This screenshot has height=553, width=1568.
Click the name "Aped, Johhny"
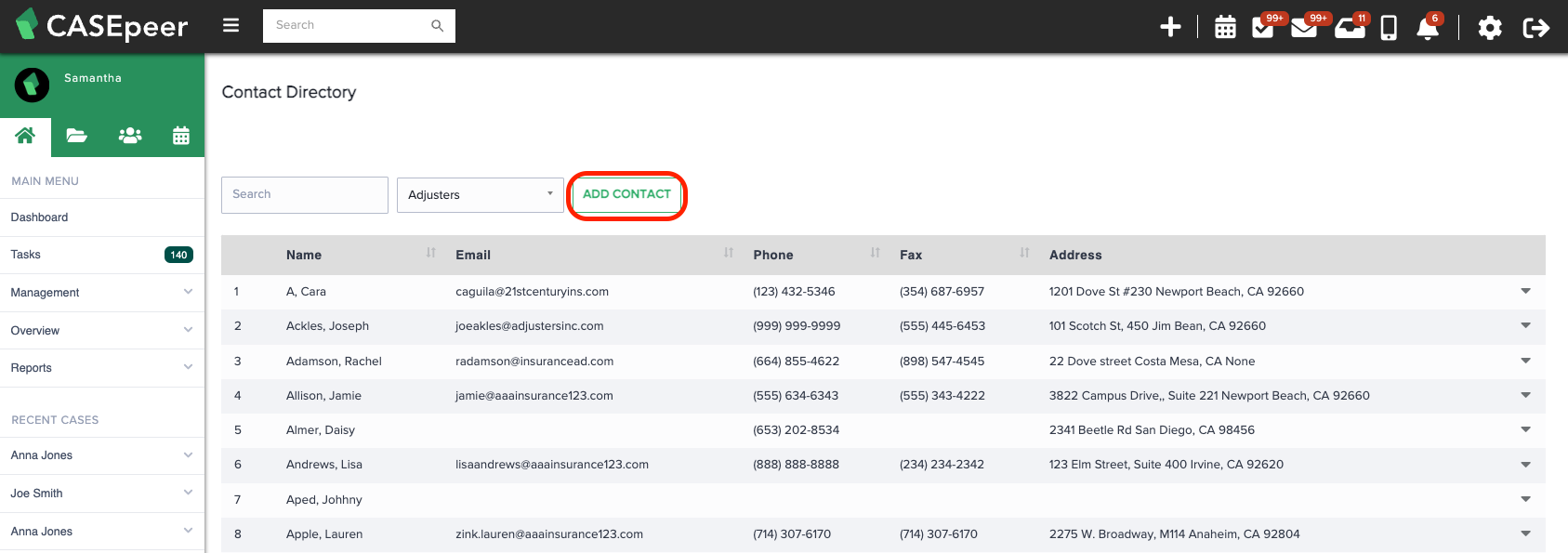(x=324, y=500)
